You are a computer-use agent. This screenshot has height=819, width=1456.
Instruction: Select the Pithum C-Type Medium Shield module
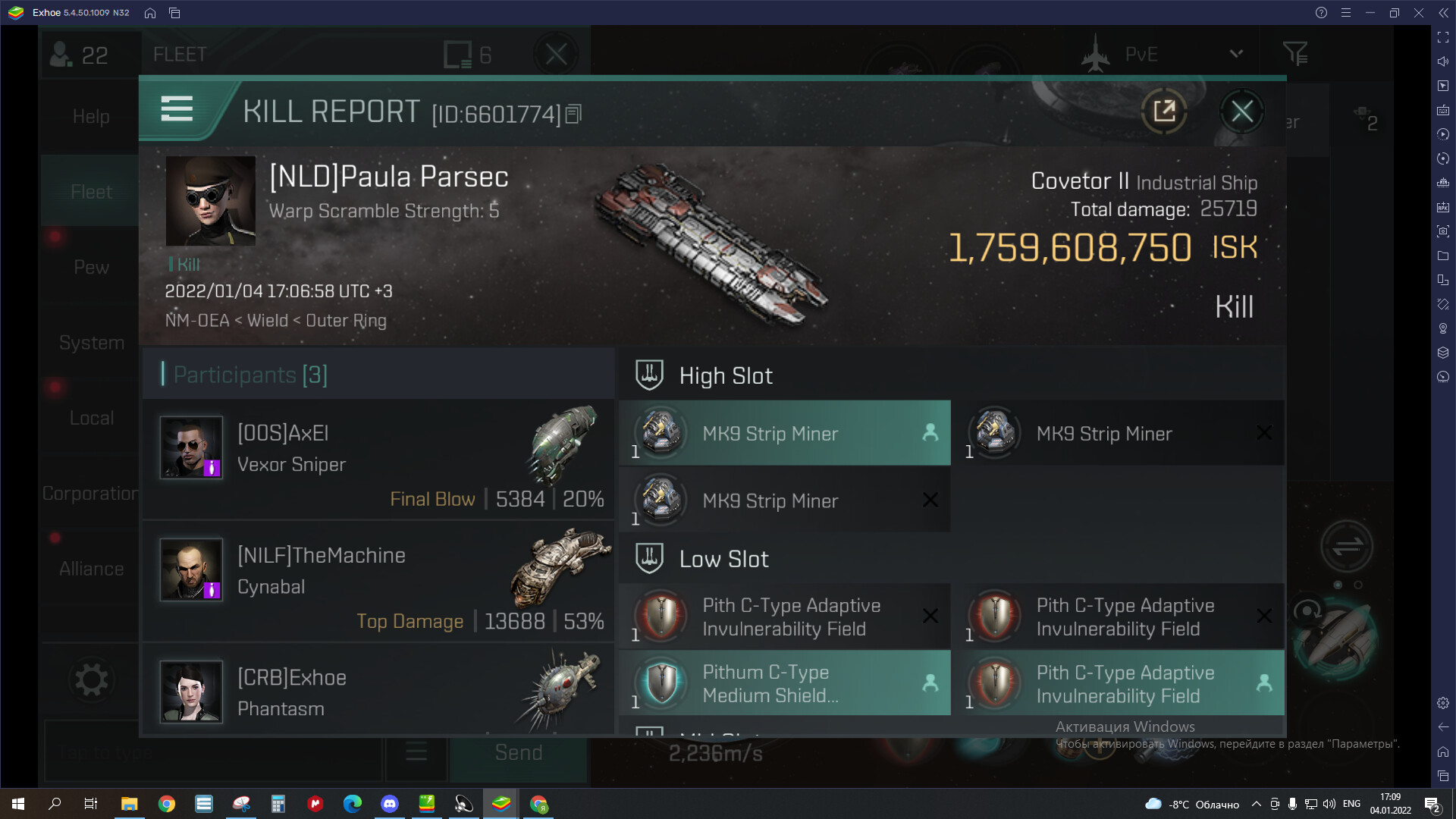(785, 683)
